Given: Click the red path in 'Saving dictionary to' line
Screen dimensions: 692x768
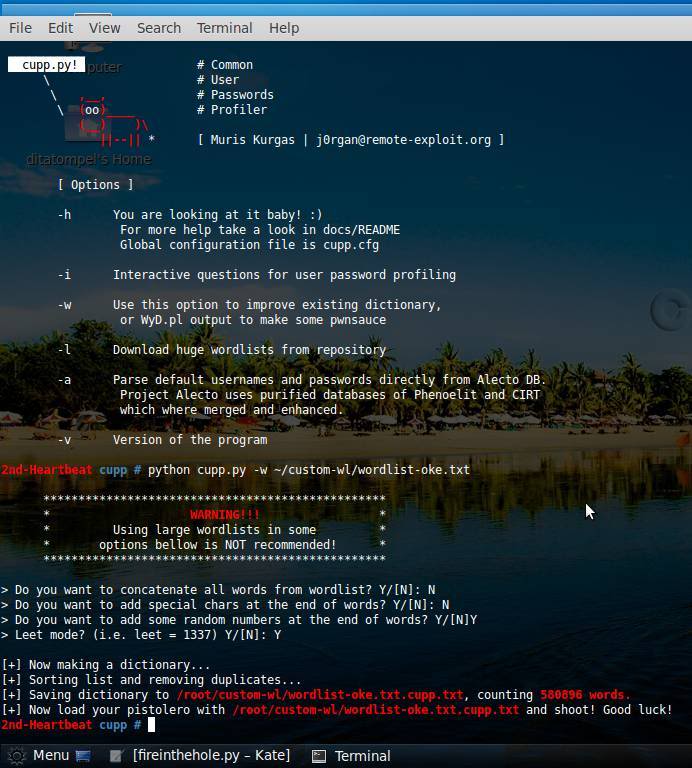Looking at the screenshot, I should coord(319,695).
